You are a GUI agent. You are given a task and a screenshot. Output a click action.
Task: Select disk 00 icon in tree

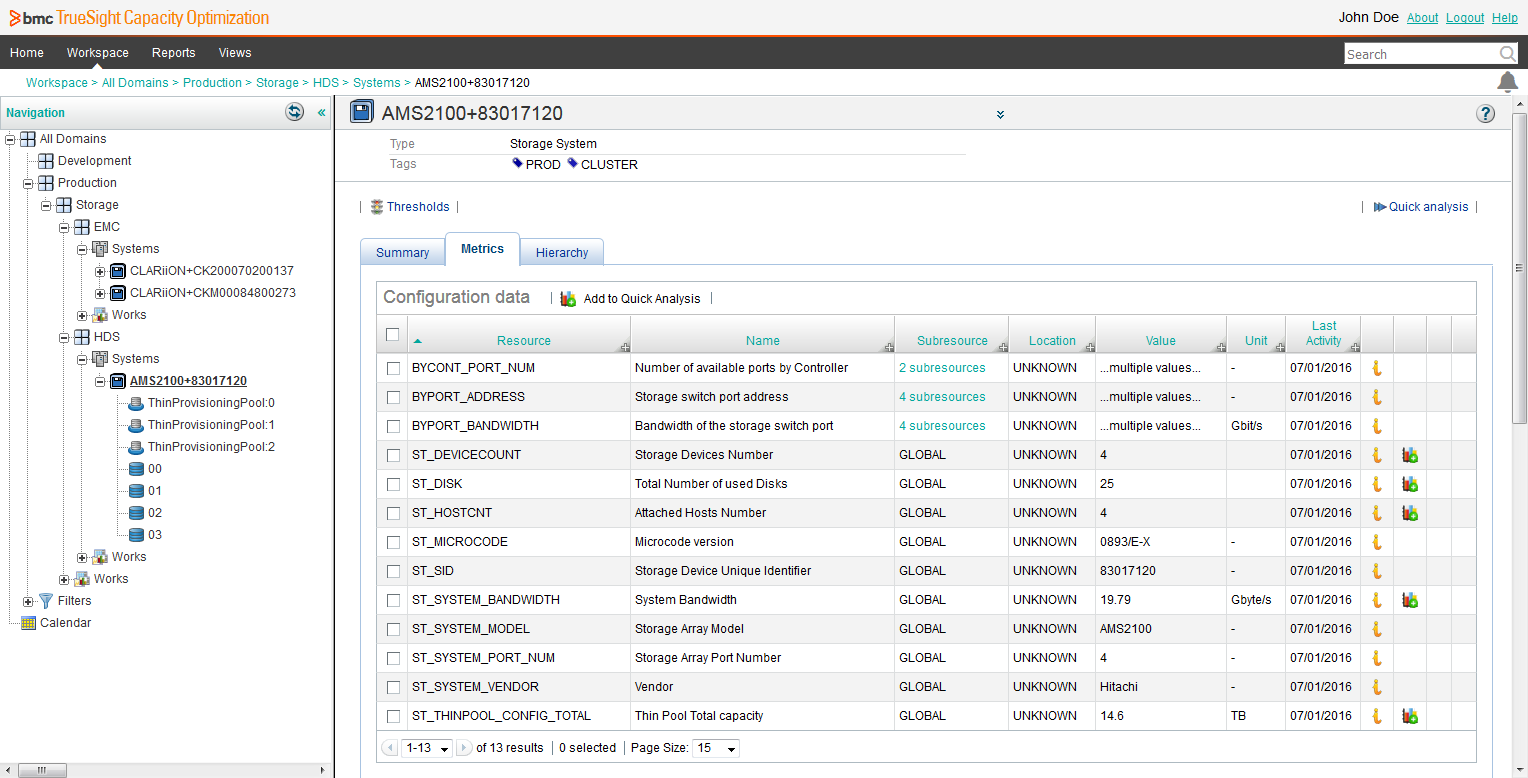(136, 469)
